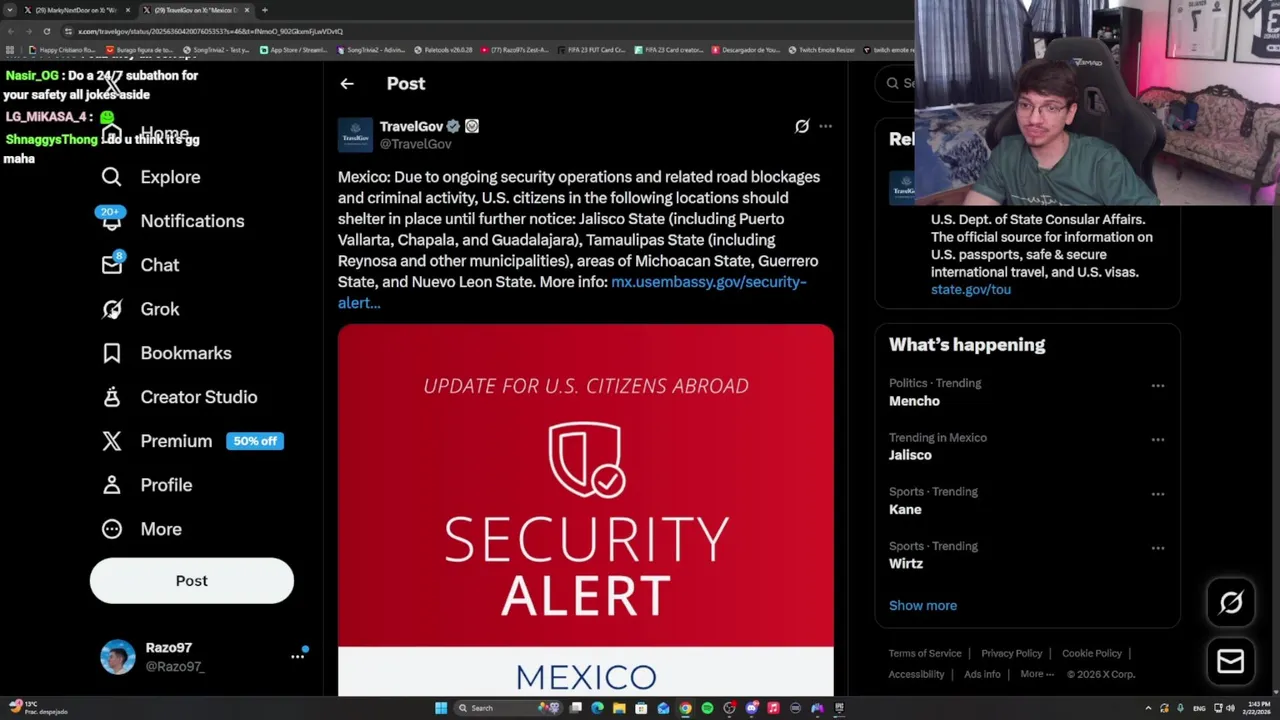This screenshot has height=720, width=1280.
Task: Open Microsoft Edge from the taskbar
Action: click(x=597, y=708)
